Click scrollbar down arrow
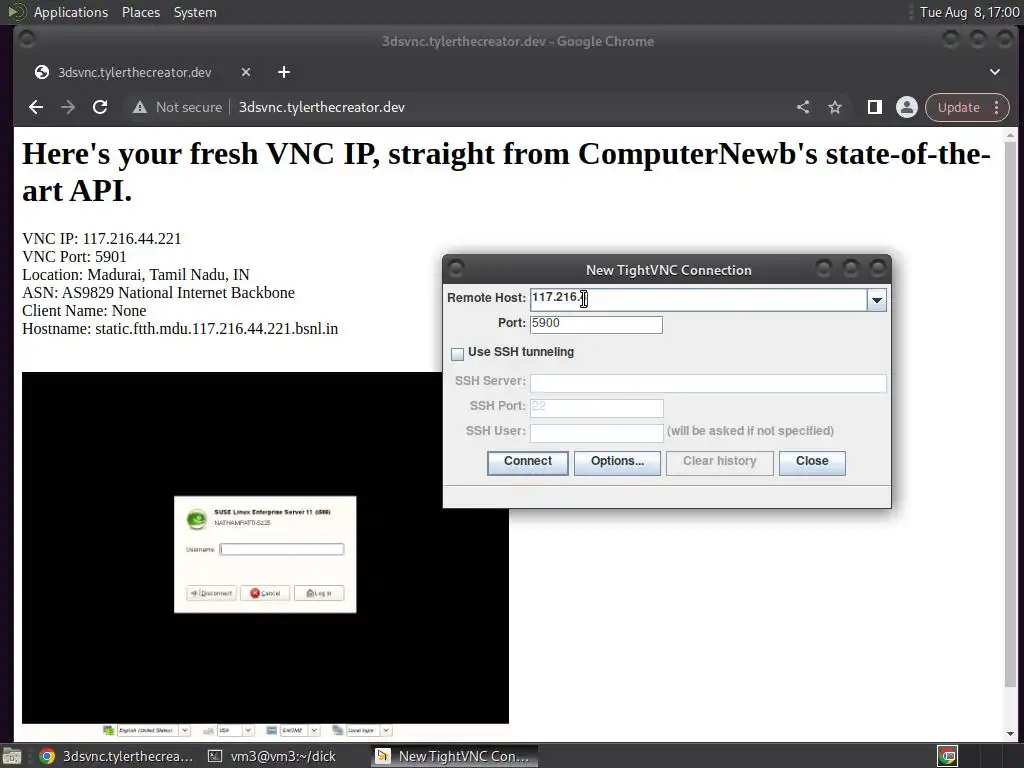1024x768 pixels. [x=1010, y=733]
